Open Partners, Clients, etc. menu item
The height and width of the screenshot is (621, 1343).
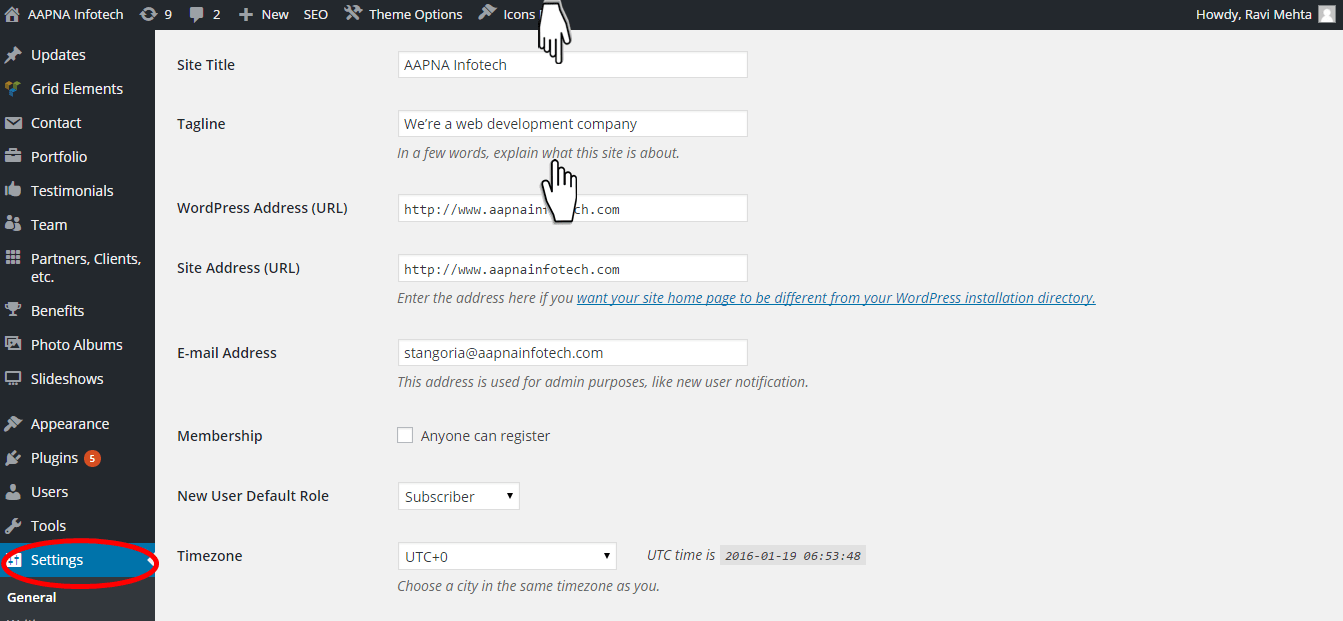pyautogui.click(x=86, y=268)
